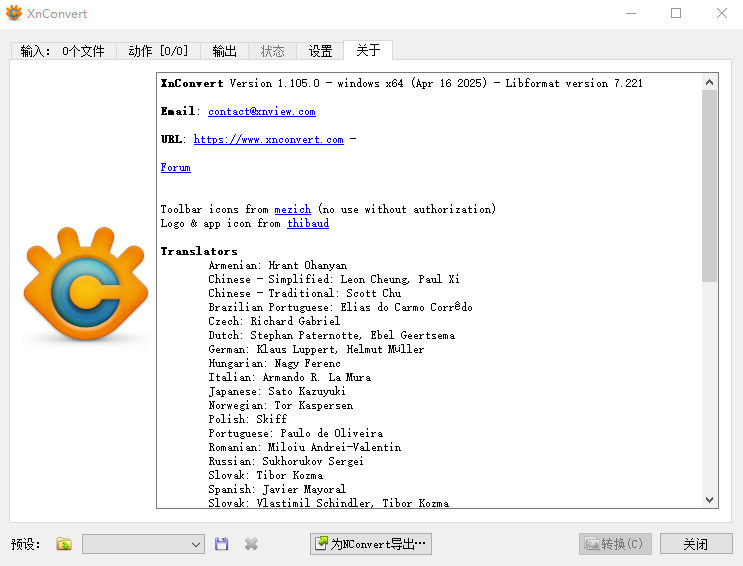Click the save preset floppy disk icon

222,544
